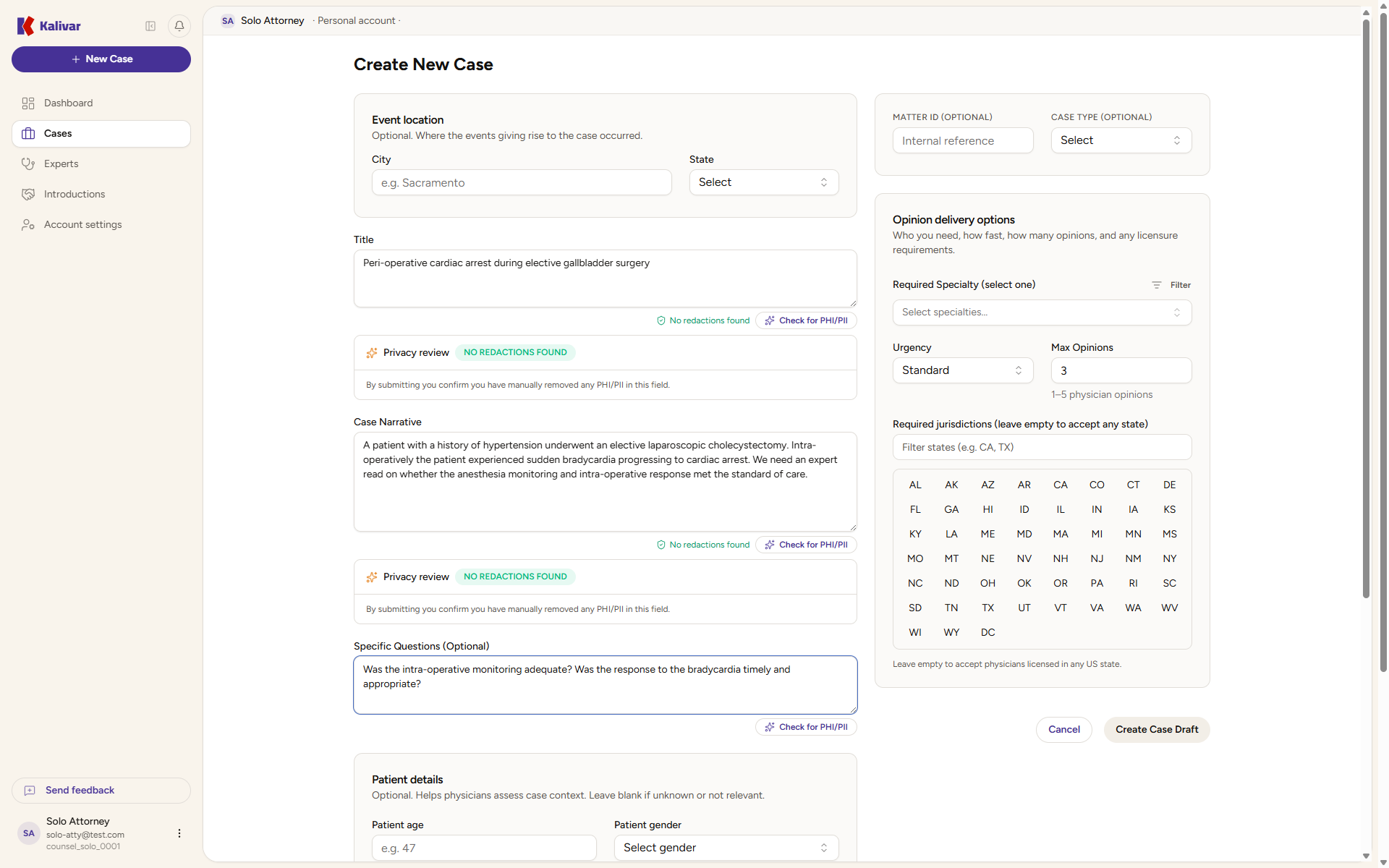Go to the Introductions section
The image size is (1389, 868).
(101, 195)
